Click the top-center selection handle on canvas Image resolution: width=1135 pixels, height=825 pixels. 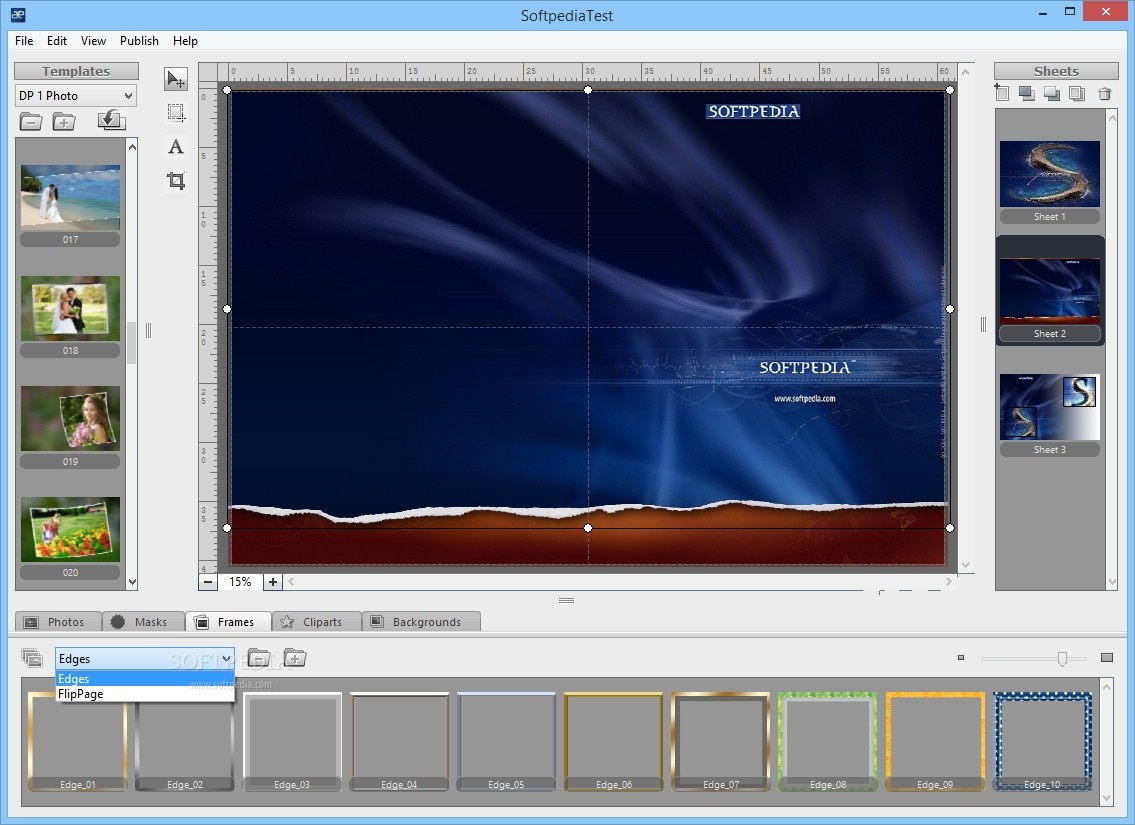[588, 90]
